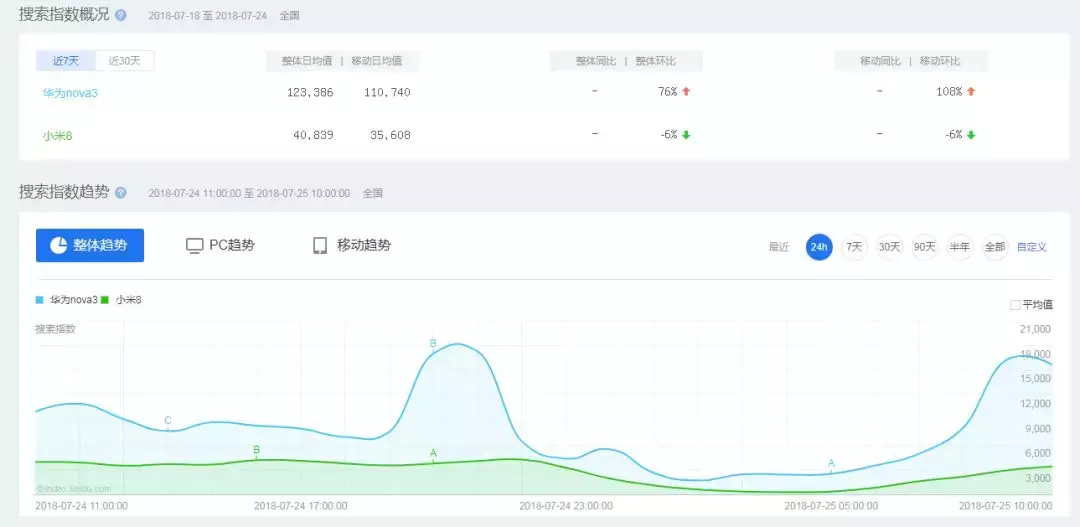Click green marker B on 小米8 line
This screenshot has width=1080, height=527.
click(256, 451)
